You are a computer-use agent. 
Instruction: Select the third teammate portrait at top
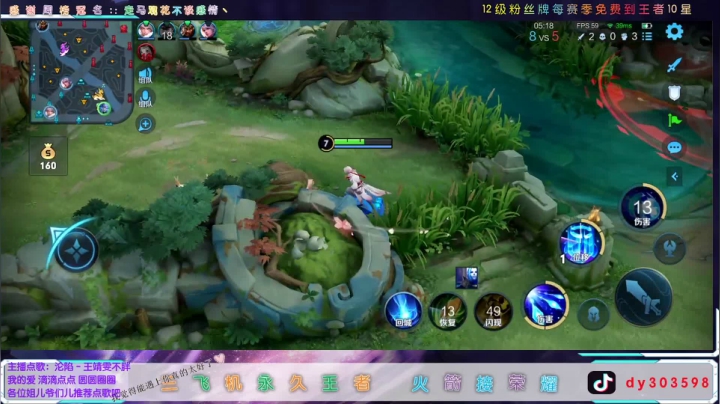point(187,31)
